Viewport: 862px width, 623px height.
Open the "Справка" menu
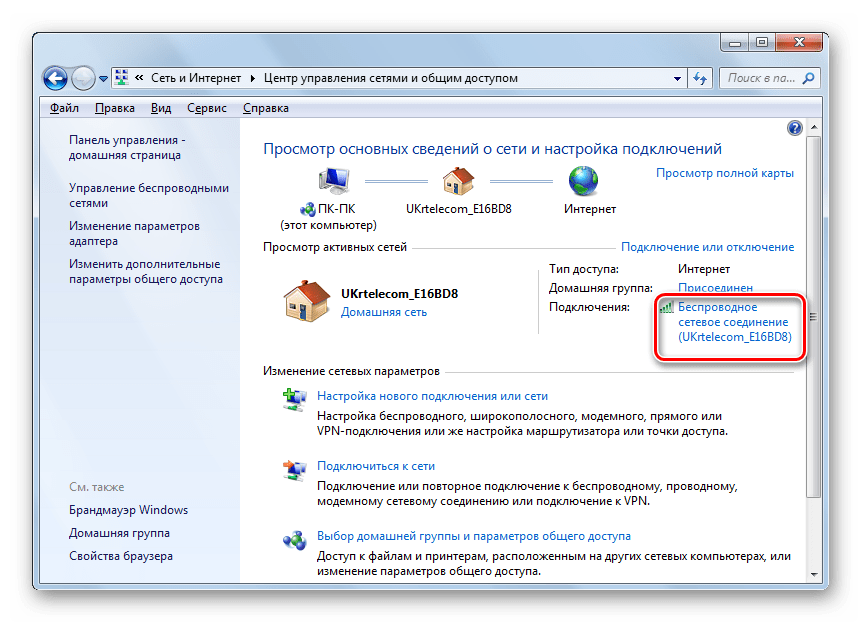pyautogui.click(x=266, y=108)
